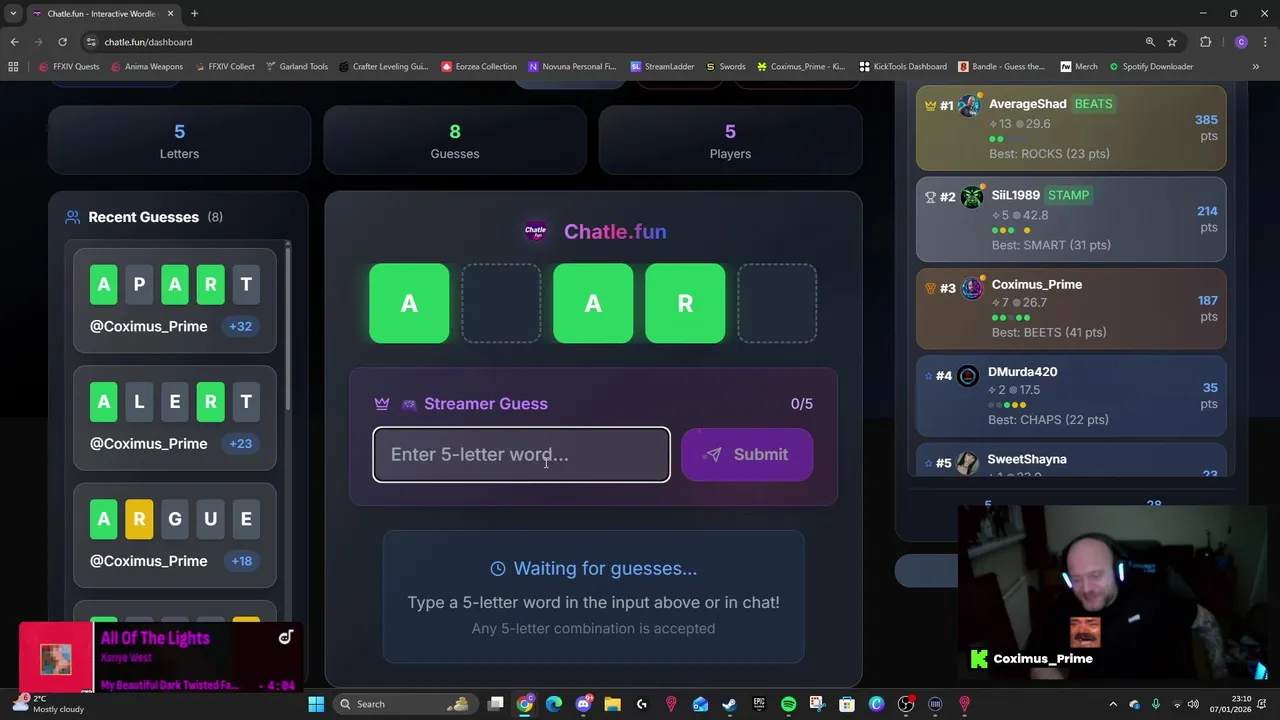Click the 8 Guesses stat card

pos(455,141)
